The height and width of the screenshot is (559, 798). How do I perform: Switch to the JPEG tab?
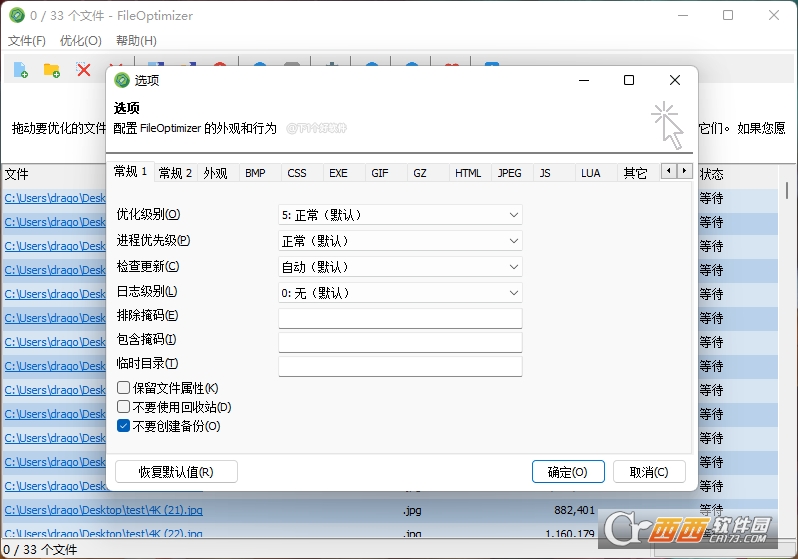(509, 173)
